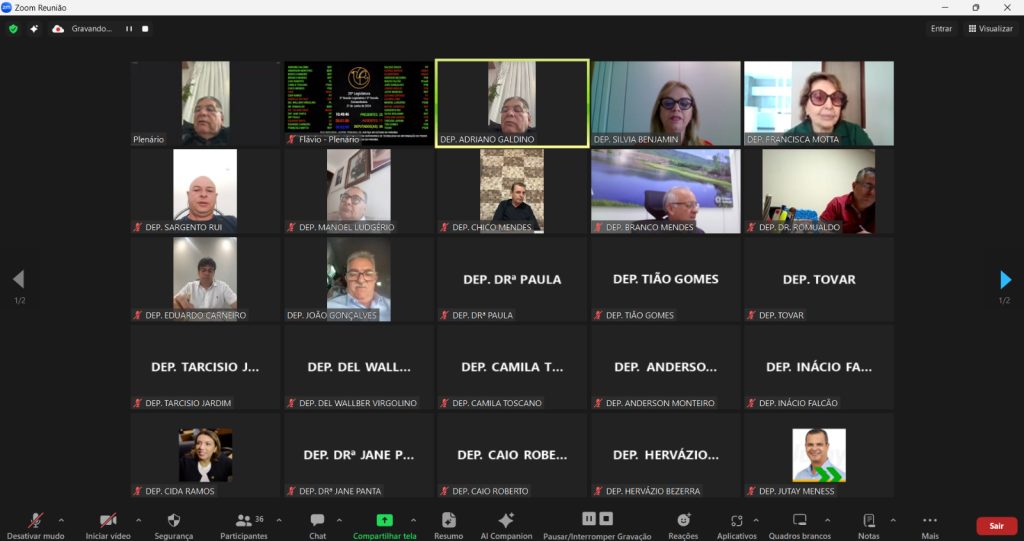Toggle the Desativar mudo microphone button
Screen dimensions: 1024x541
coord(35,524)
